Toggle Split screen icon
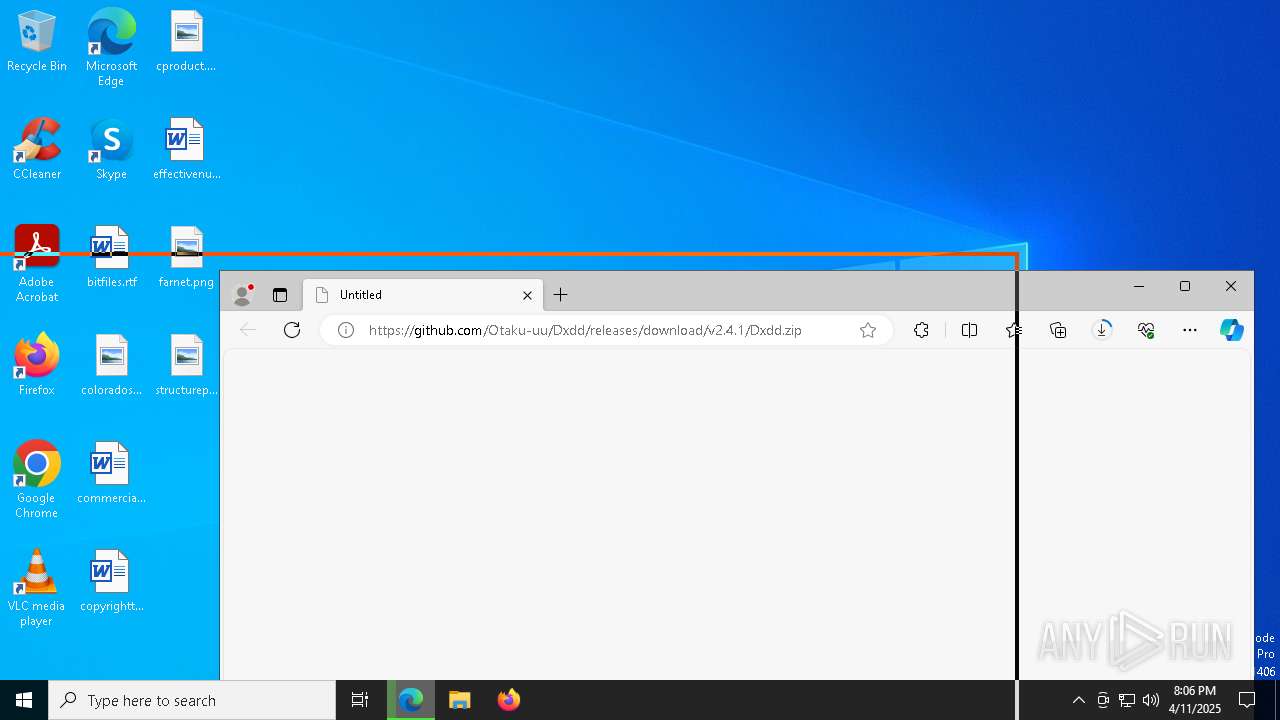This screenshot has width=1280, height=720. 969,330
